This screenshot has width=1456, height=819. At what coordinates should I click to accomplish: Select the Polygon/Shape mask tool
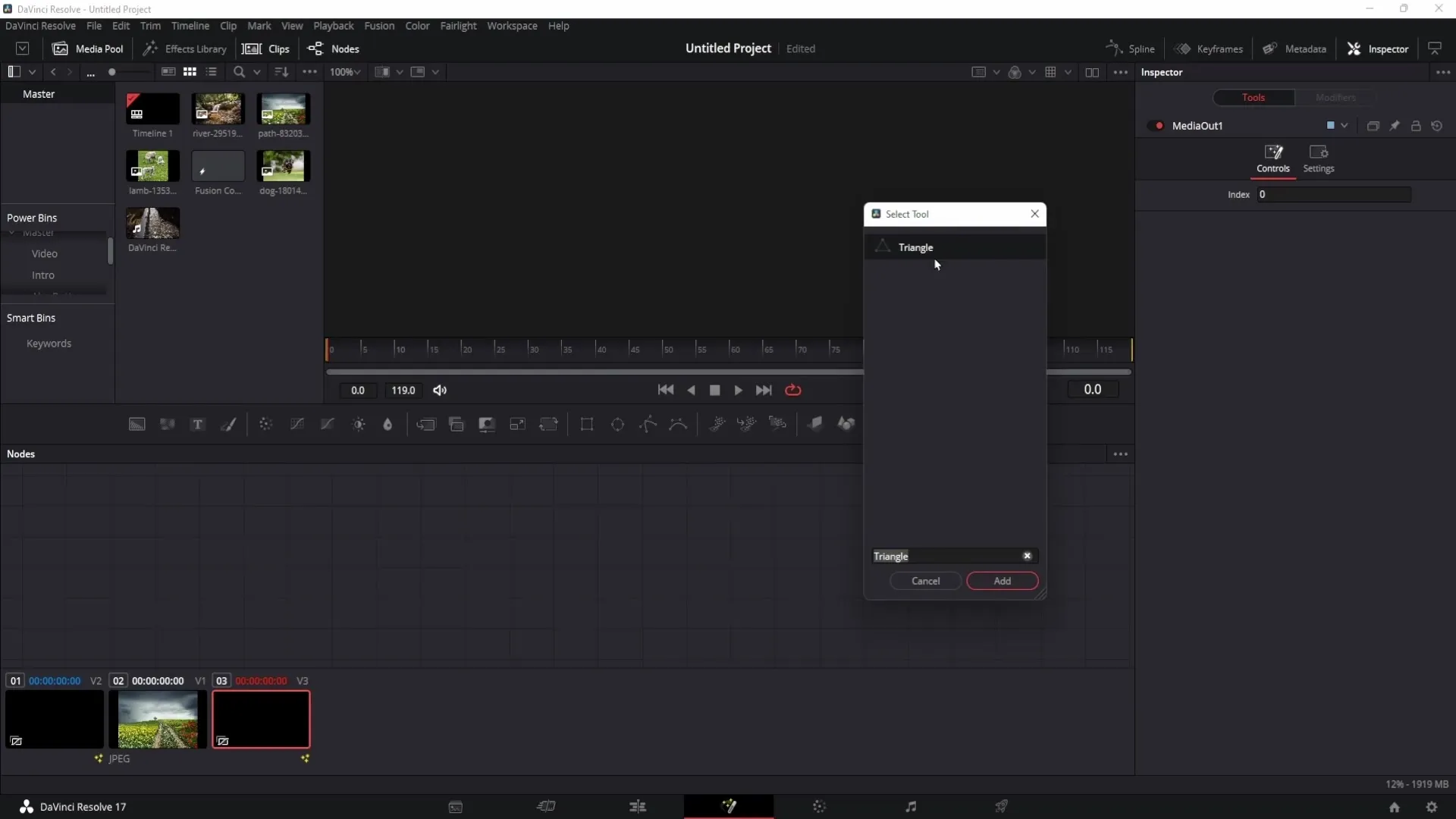649,423
